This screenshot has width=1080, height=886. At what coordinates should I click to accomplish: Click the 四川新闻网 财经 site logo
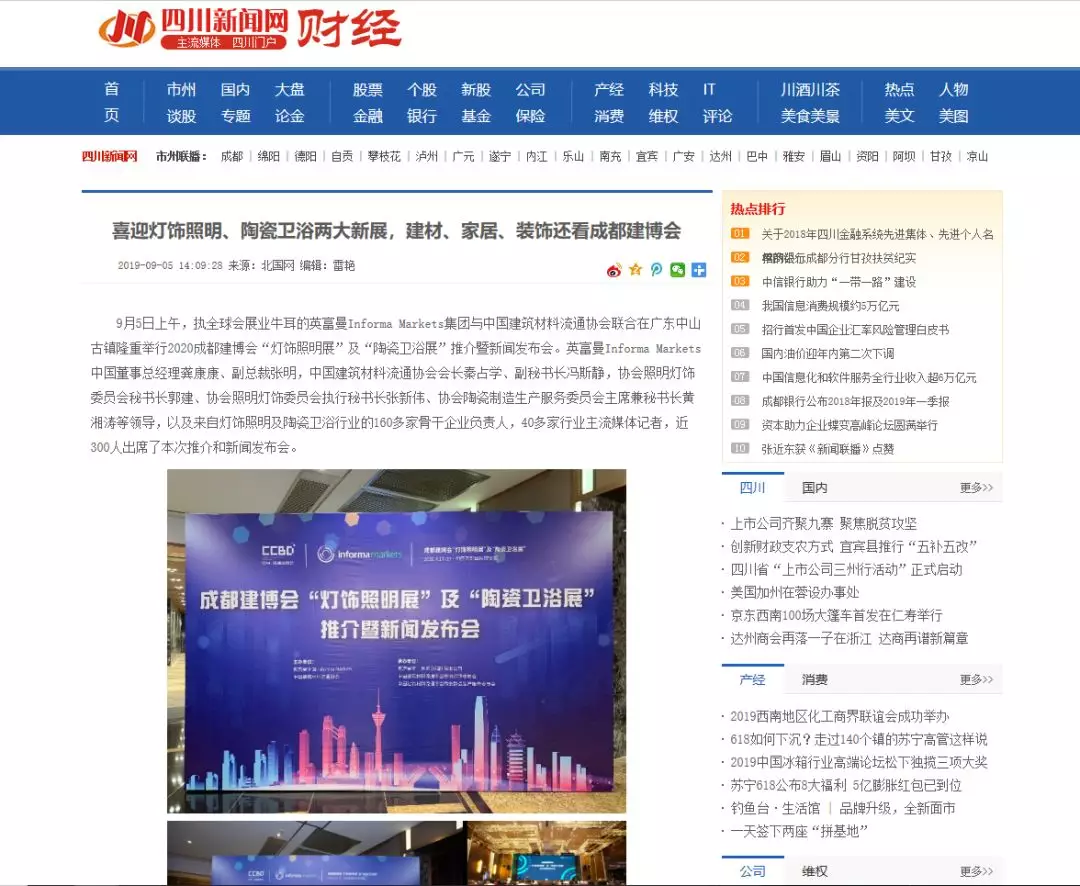pyautogui.click(x=249, y=29)
